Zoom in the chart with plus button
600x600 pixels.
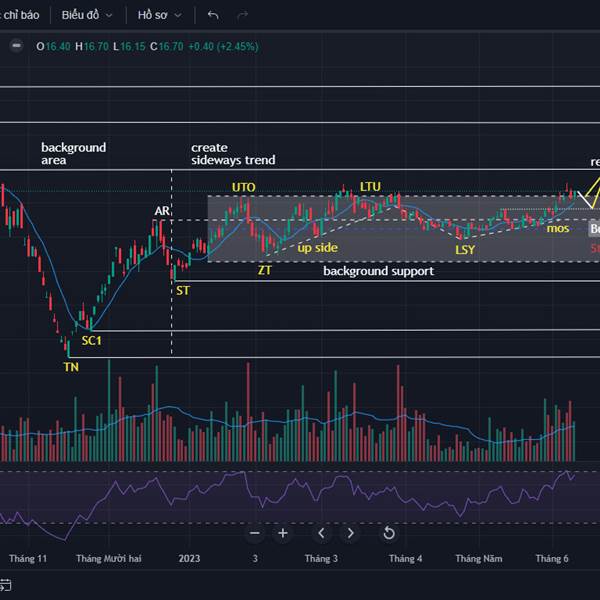[x=283, y=533]
